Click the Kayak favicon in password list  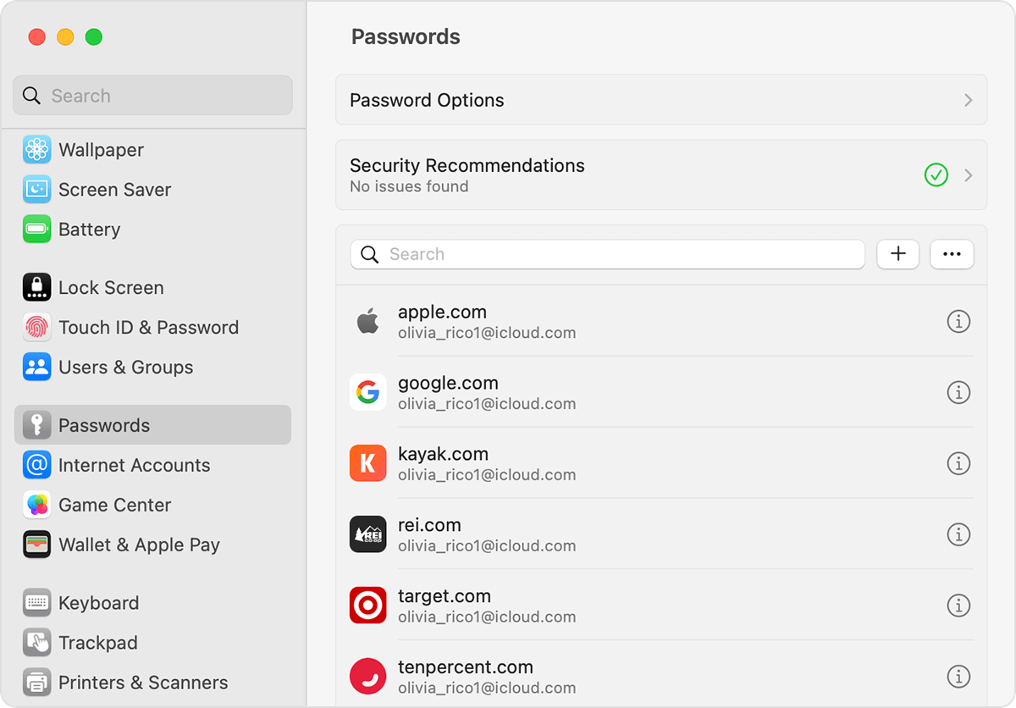368,463
